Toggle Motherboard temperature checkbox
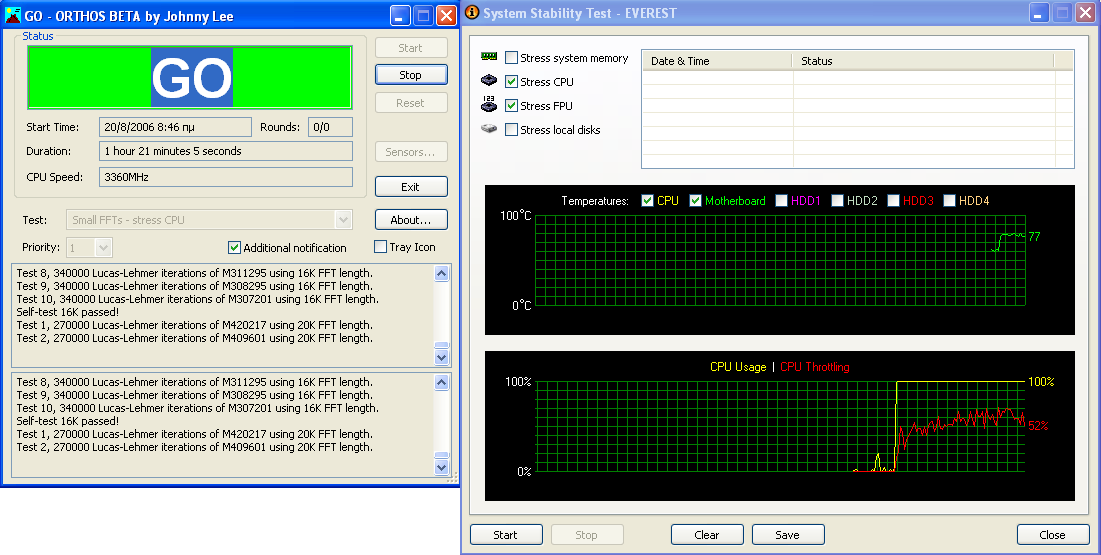Screen dimensions: 1101x555 695,200
